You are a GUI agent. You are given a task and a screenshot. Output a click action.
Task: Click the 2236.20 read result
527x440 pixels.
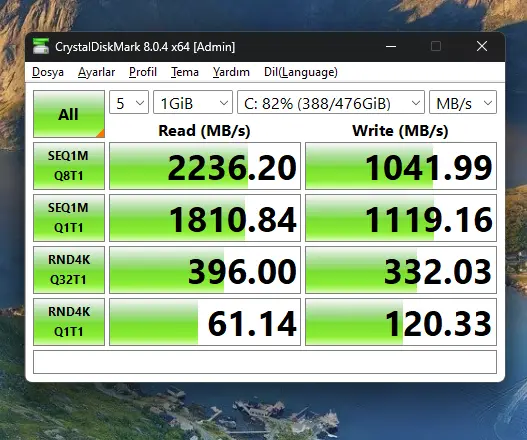(205, 166)
